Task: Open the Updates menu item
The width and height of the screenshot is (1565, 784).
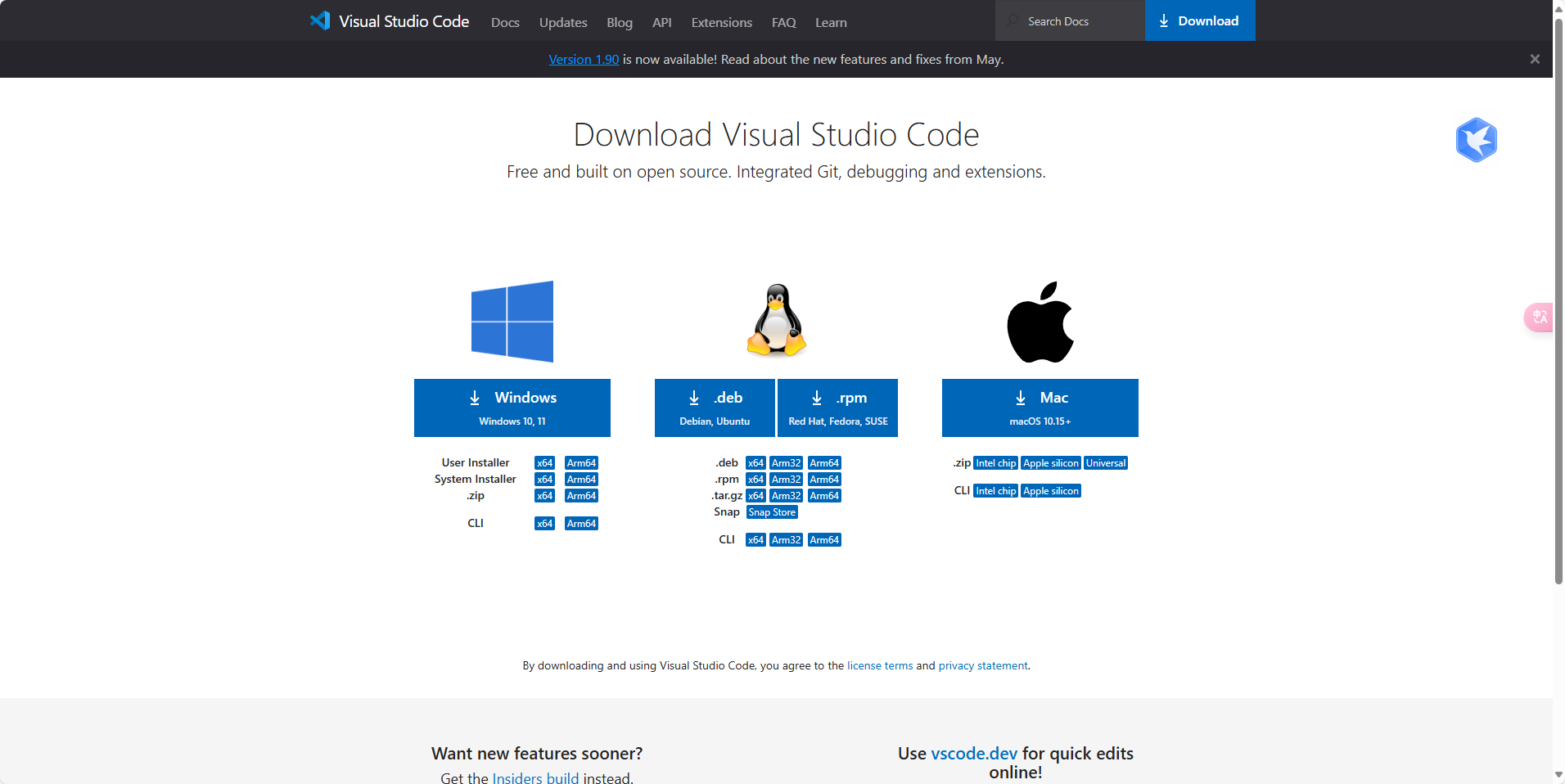Action: (563, 22)
